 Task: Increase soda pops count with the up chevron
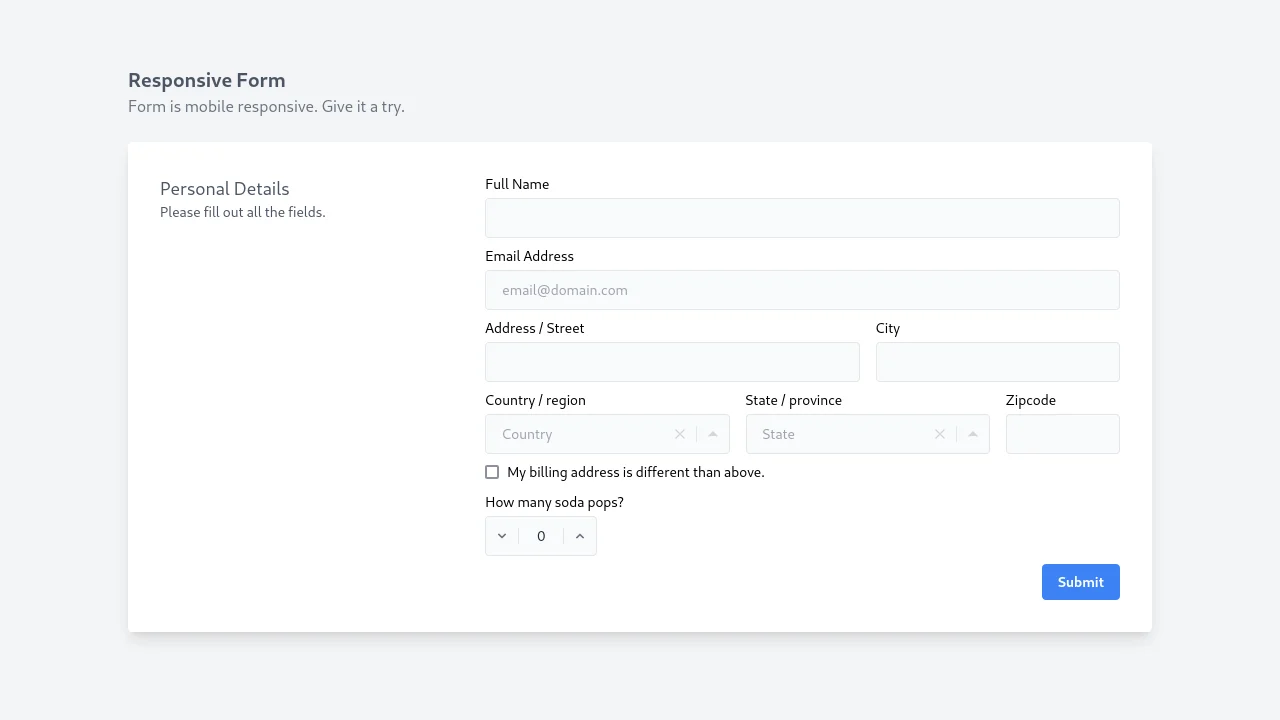580,536
